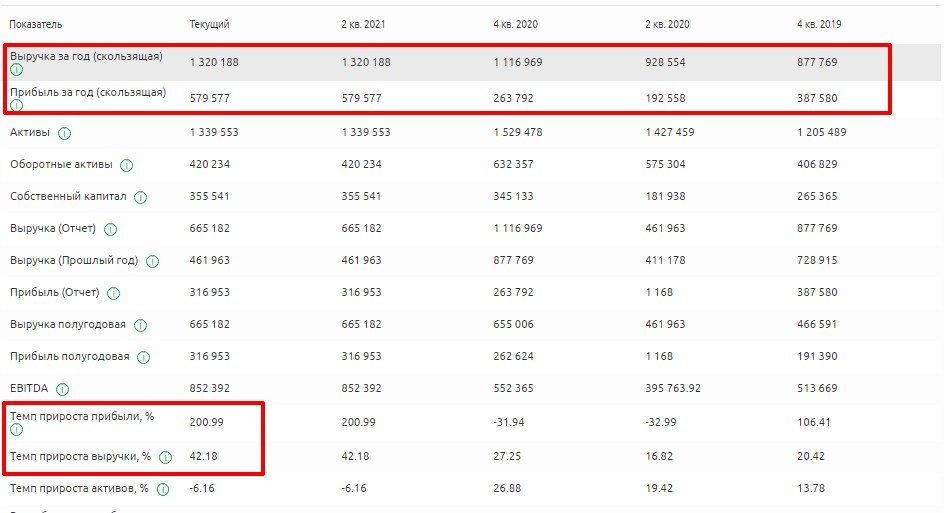
Task: Click info icon next to Активы
Action: click(65, 133)
